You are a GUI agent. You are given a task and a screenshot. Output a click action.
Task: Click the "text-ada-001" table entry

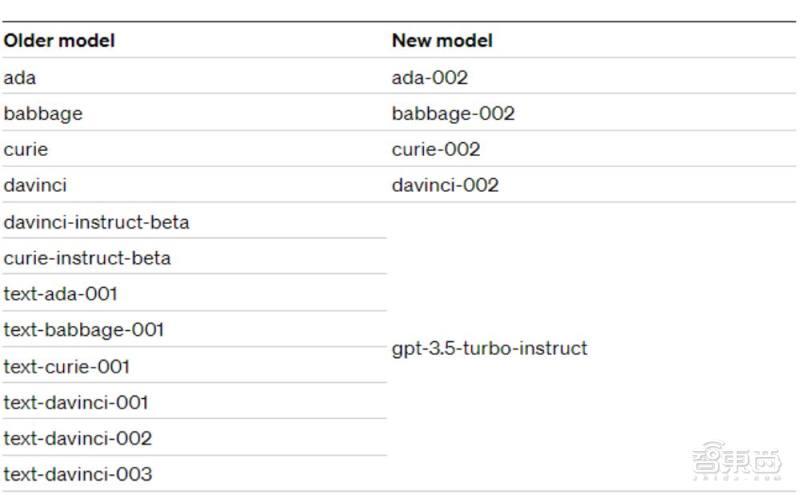click(60, 294)
